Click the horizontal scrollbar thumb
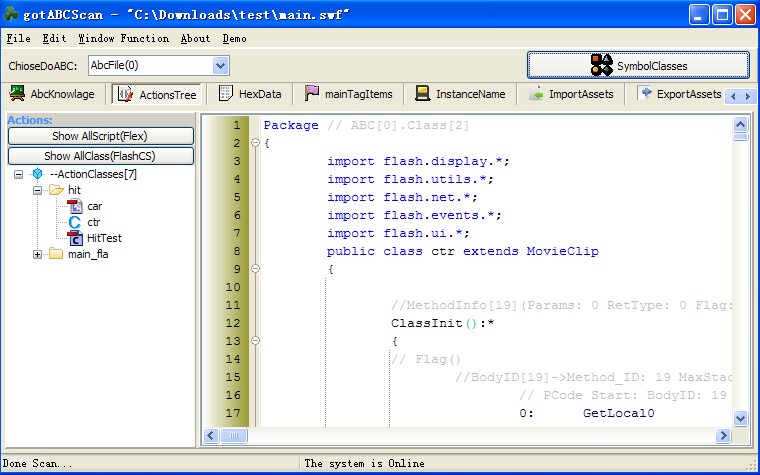 (234, 435)
